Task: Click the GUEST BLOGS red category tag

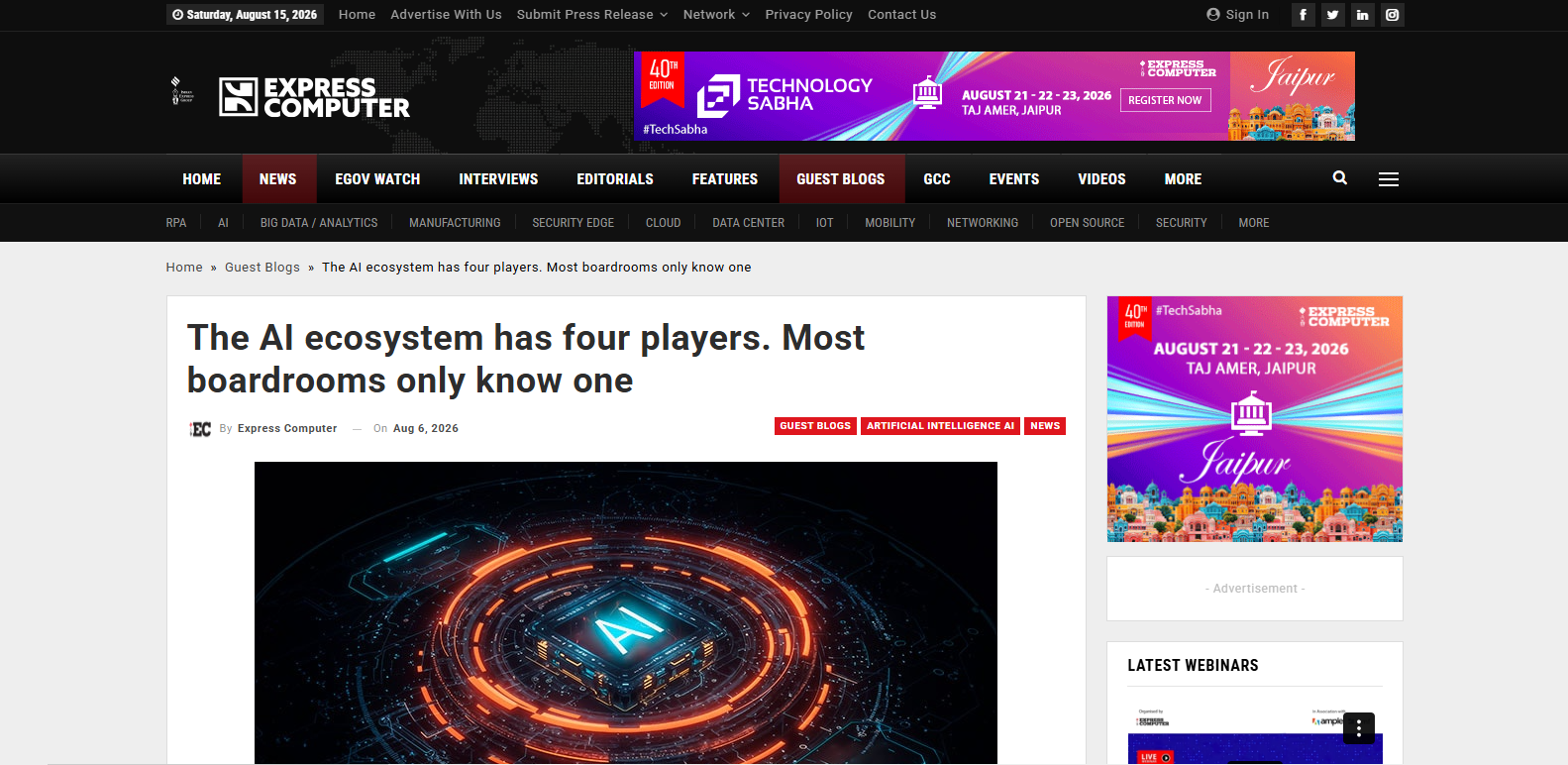Action: click(815, 426)
